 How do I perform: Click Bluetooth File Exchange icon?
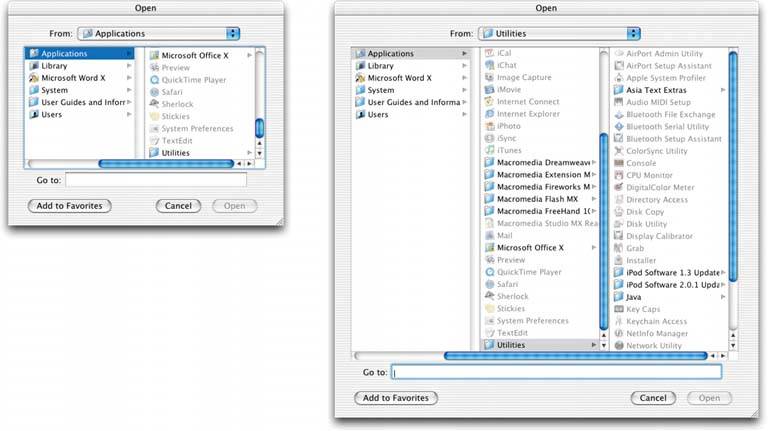pyautogui.click(x=619, y=114)
